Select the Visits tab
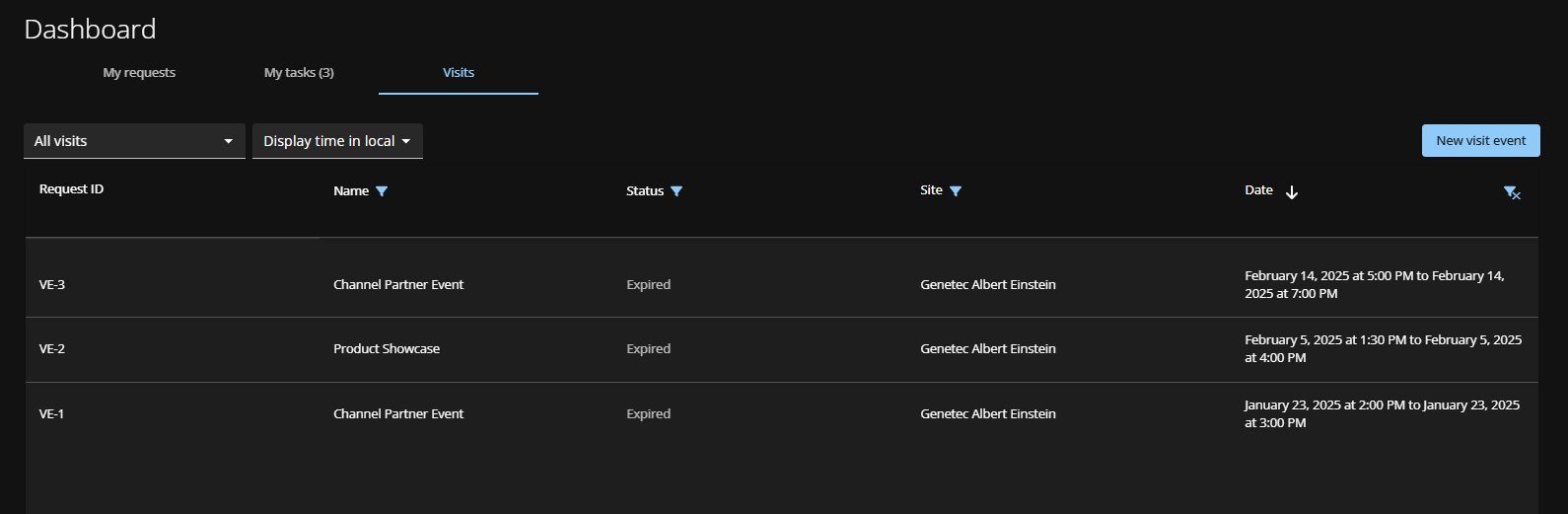This screenshot has height=514, width=1568. (459, 73)
